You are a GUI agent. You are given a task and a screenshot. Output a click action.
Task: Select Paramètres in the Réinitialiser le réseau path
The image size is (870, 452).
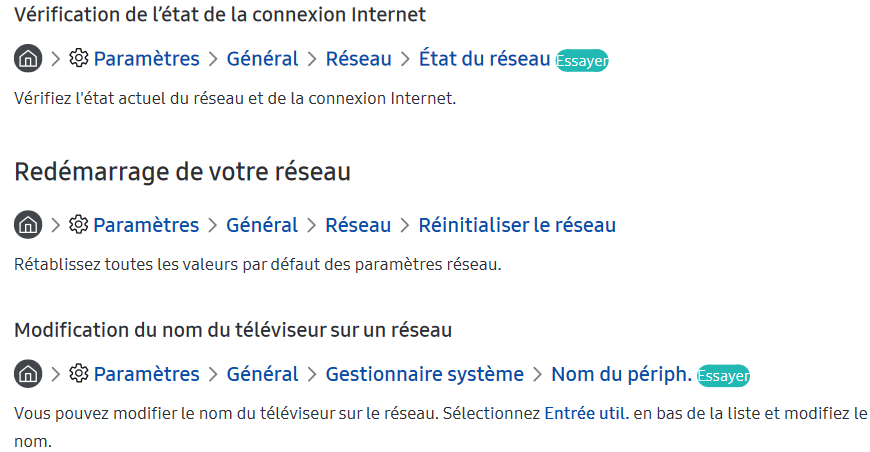click(x=146, y=225)
